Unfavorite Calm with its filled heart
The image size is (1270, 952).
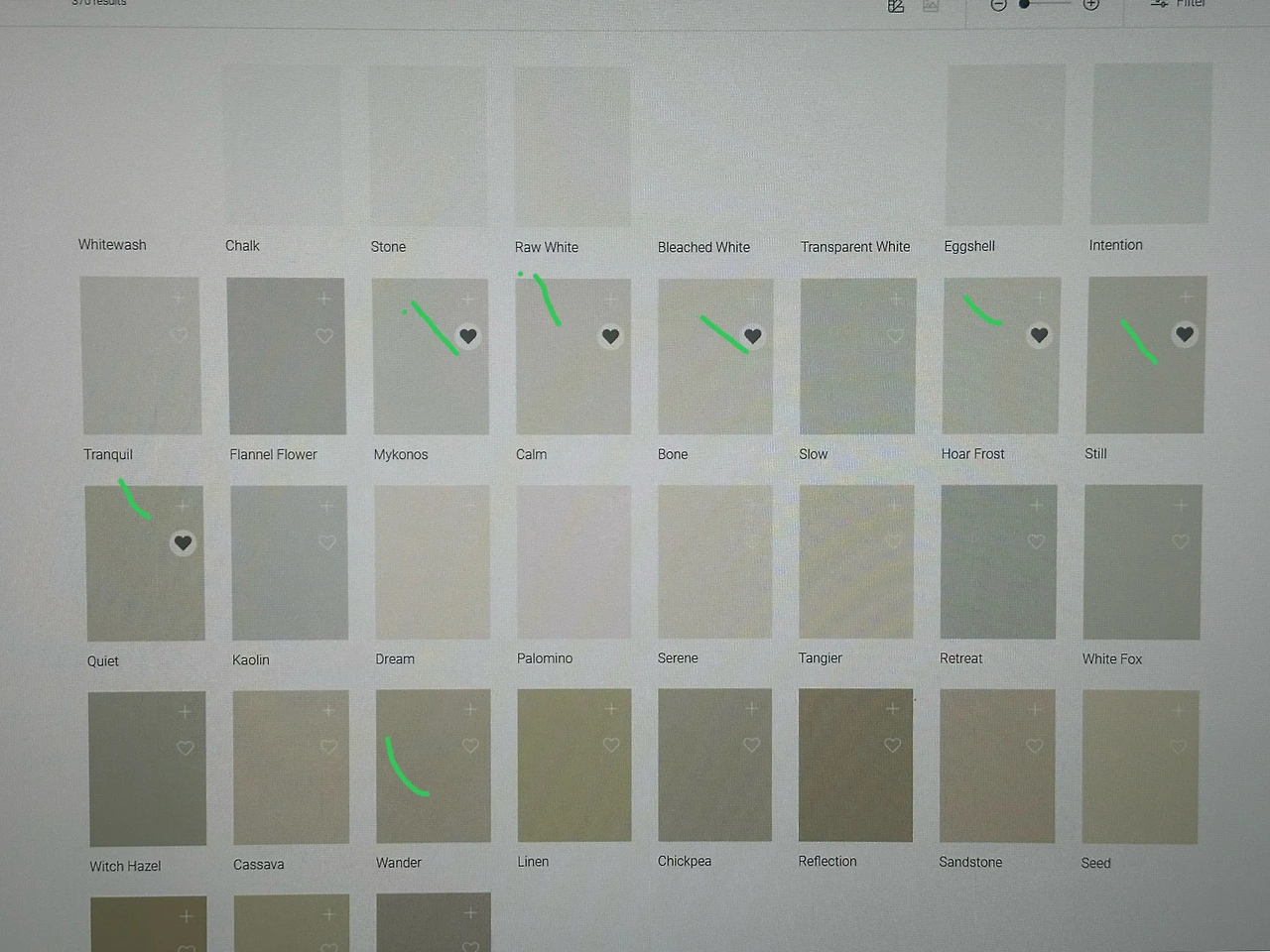(x=611, y=336)
